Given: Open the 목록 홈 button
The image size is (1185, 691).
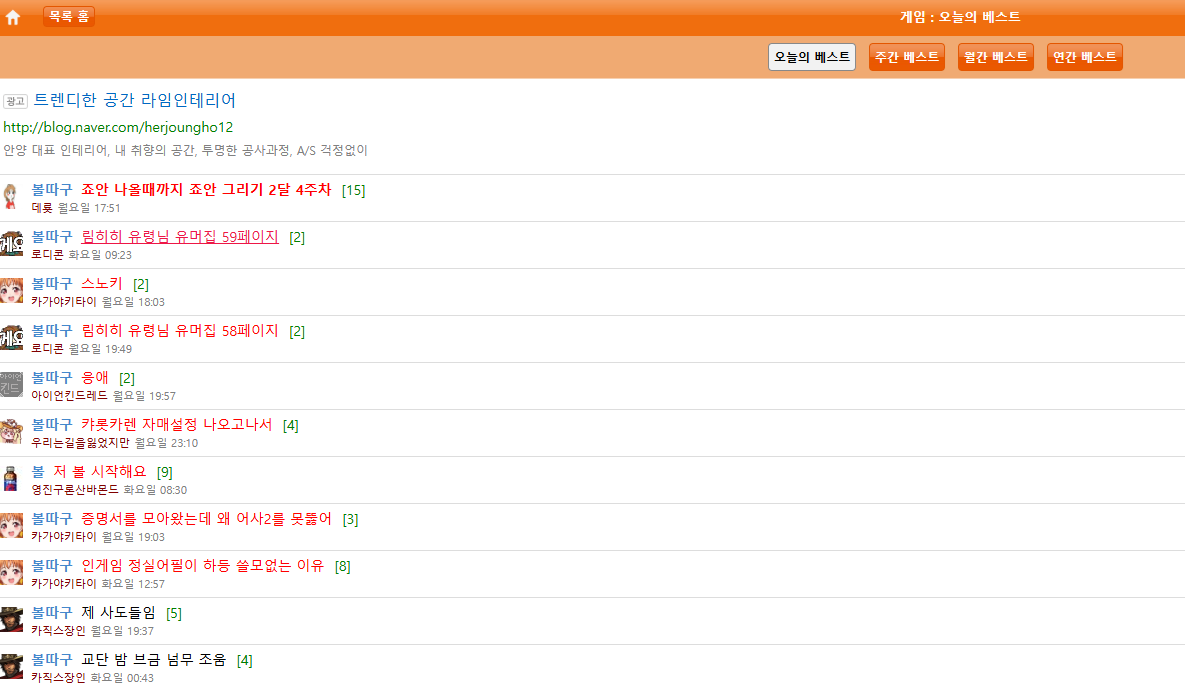Looking at the screenshot, I should tap(69, 16).
